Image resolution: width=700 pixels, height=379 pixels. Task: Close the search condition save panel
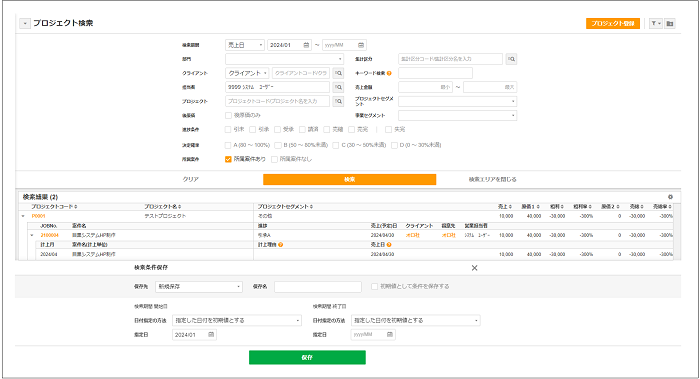coord(475,268)
